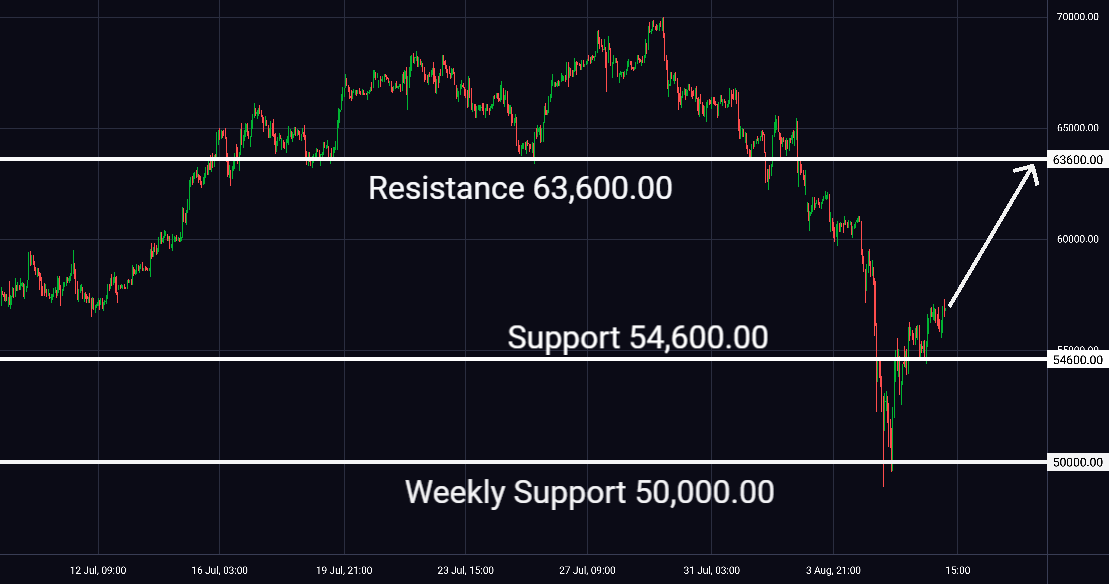Select the Support 54,600.00 text label

pyautogui.click(x=637, y=337)
